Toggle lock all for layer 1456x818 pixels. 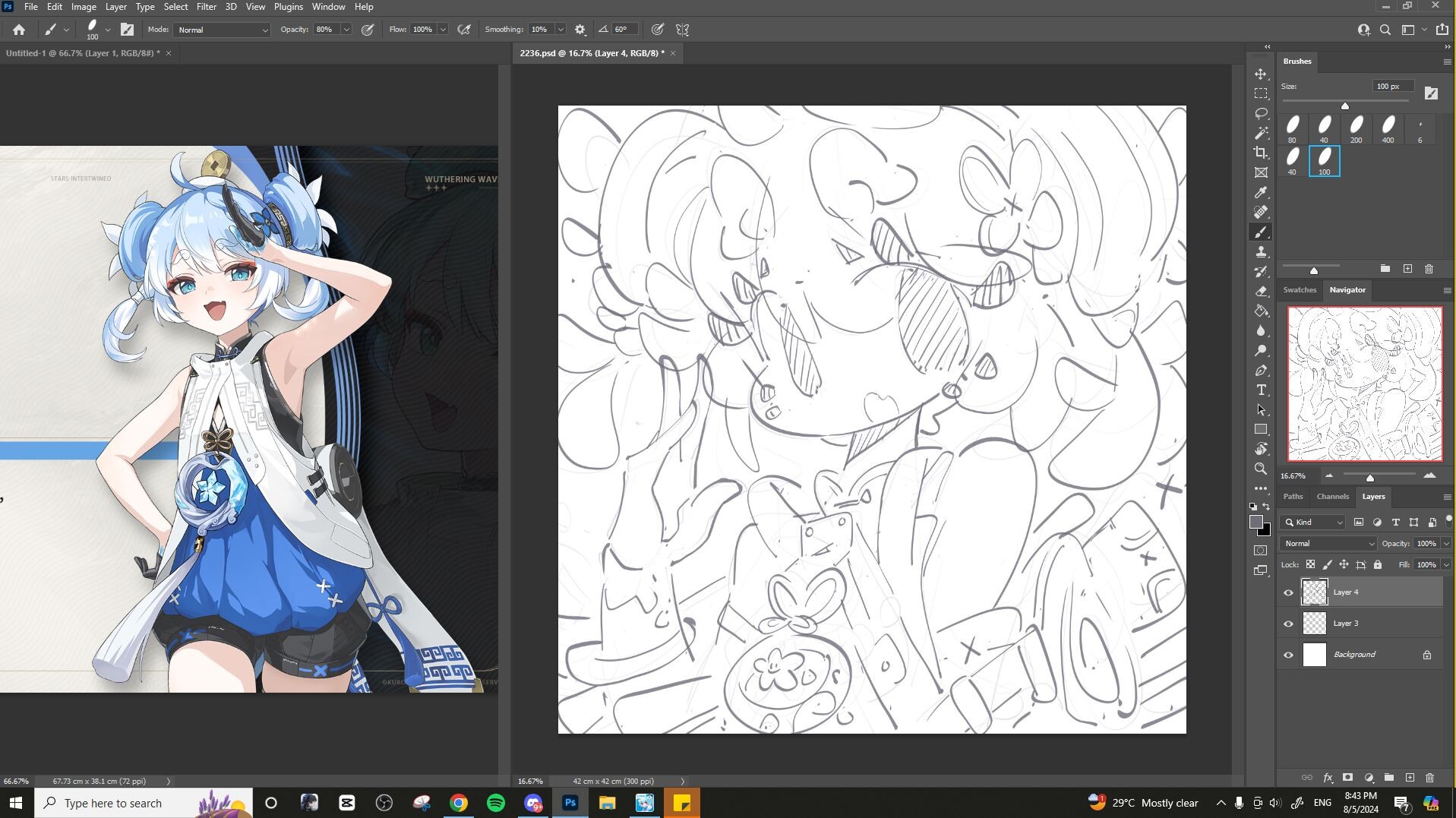(x=1378, y=564)
